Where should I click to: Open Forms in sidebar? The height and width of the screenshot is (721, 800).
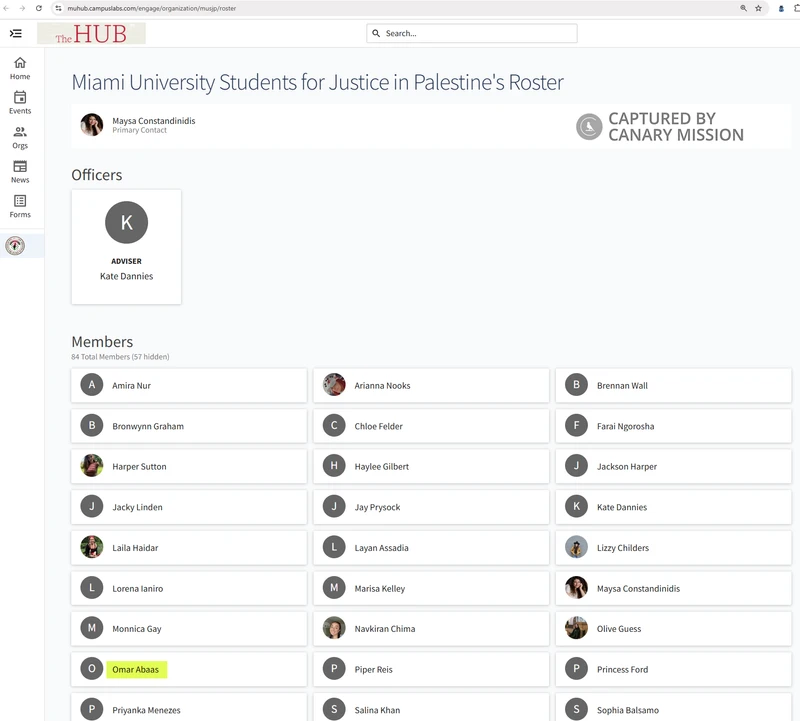[20, 207]
